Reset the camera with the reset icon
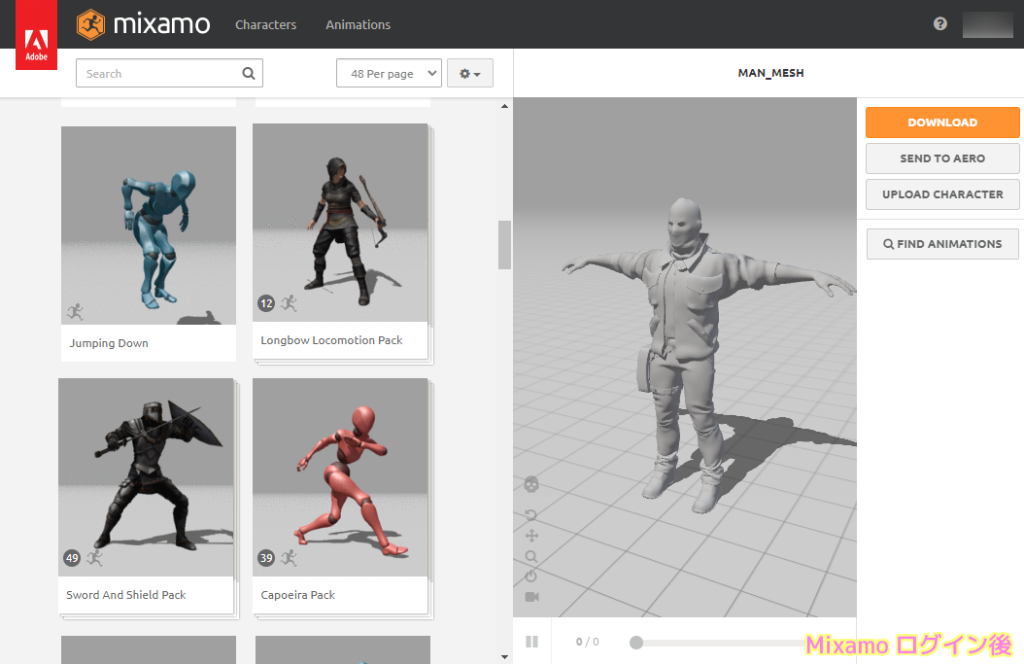Screen dimensions: 1024x664 click(531, 576)
